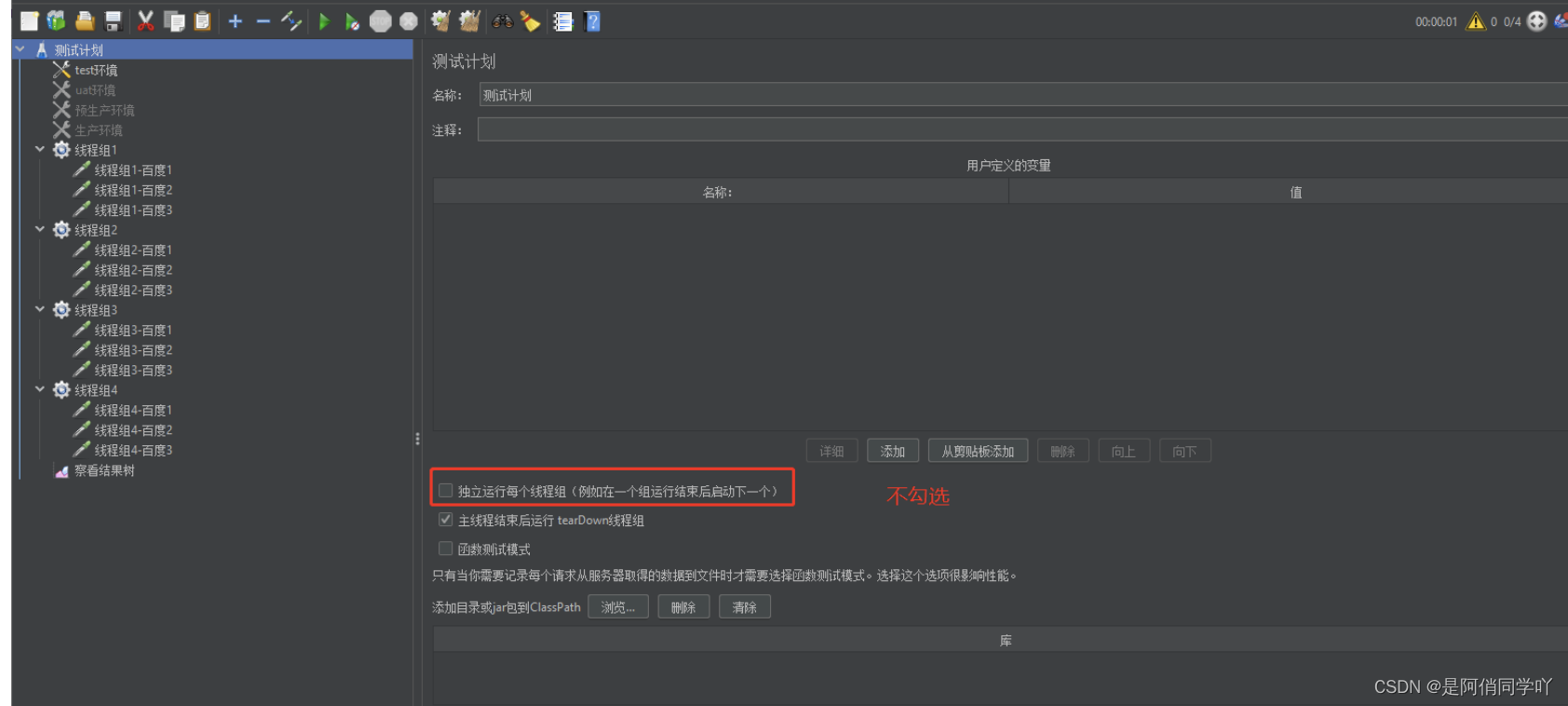The image size is (1568, 706).
Task: Clear all results with double broom-gear icon
Action: click(x=469, y=21)
